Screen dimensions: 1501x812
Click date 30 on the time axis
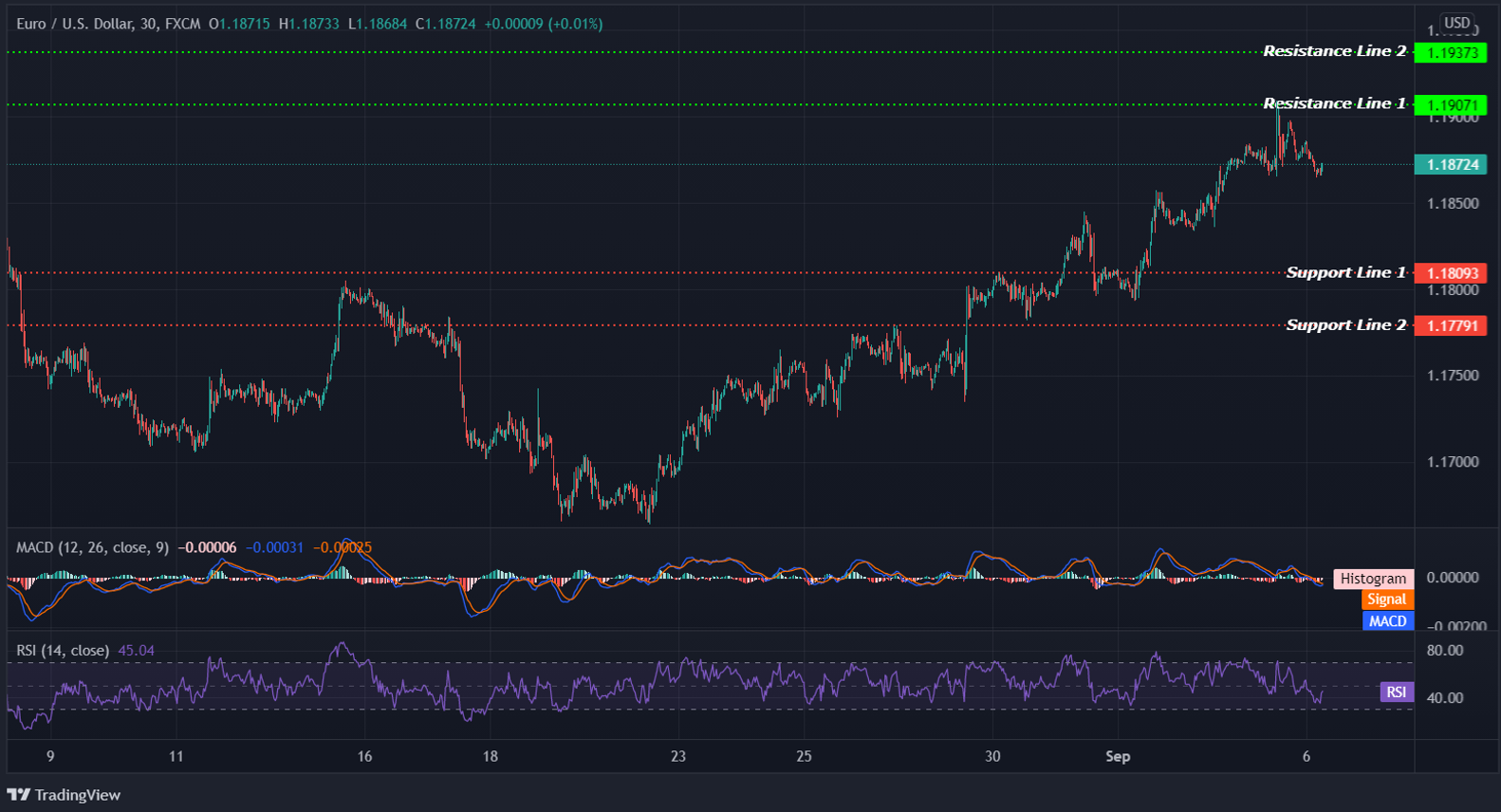pos(992,756)
